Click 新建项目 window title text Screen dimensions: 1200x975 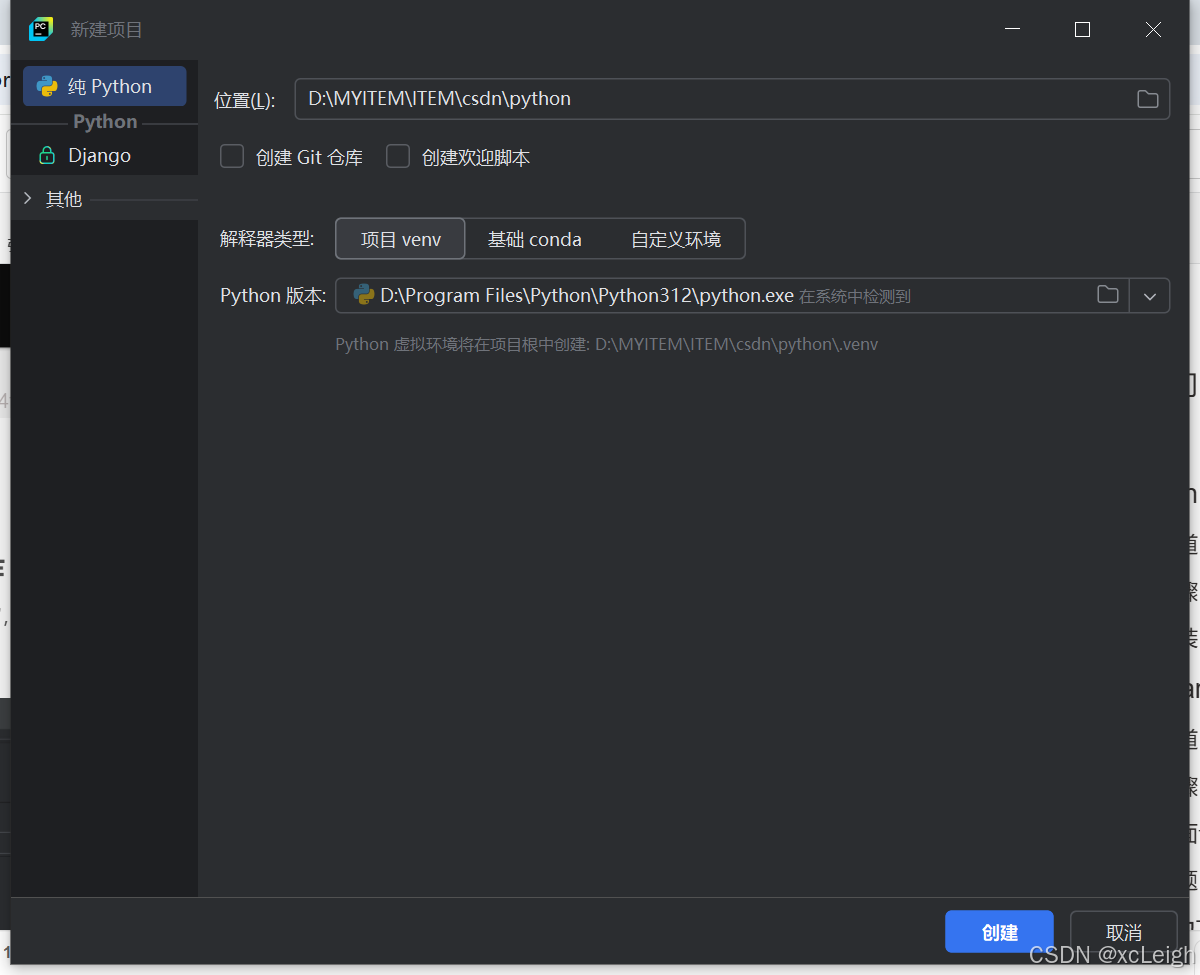click(106, 30)
